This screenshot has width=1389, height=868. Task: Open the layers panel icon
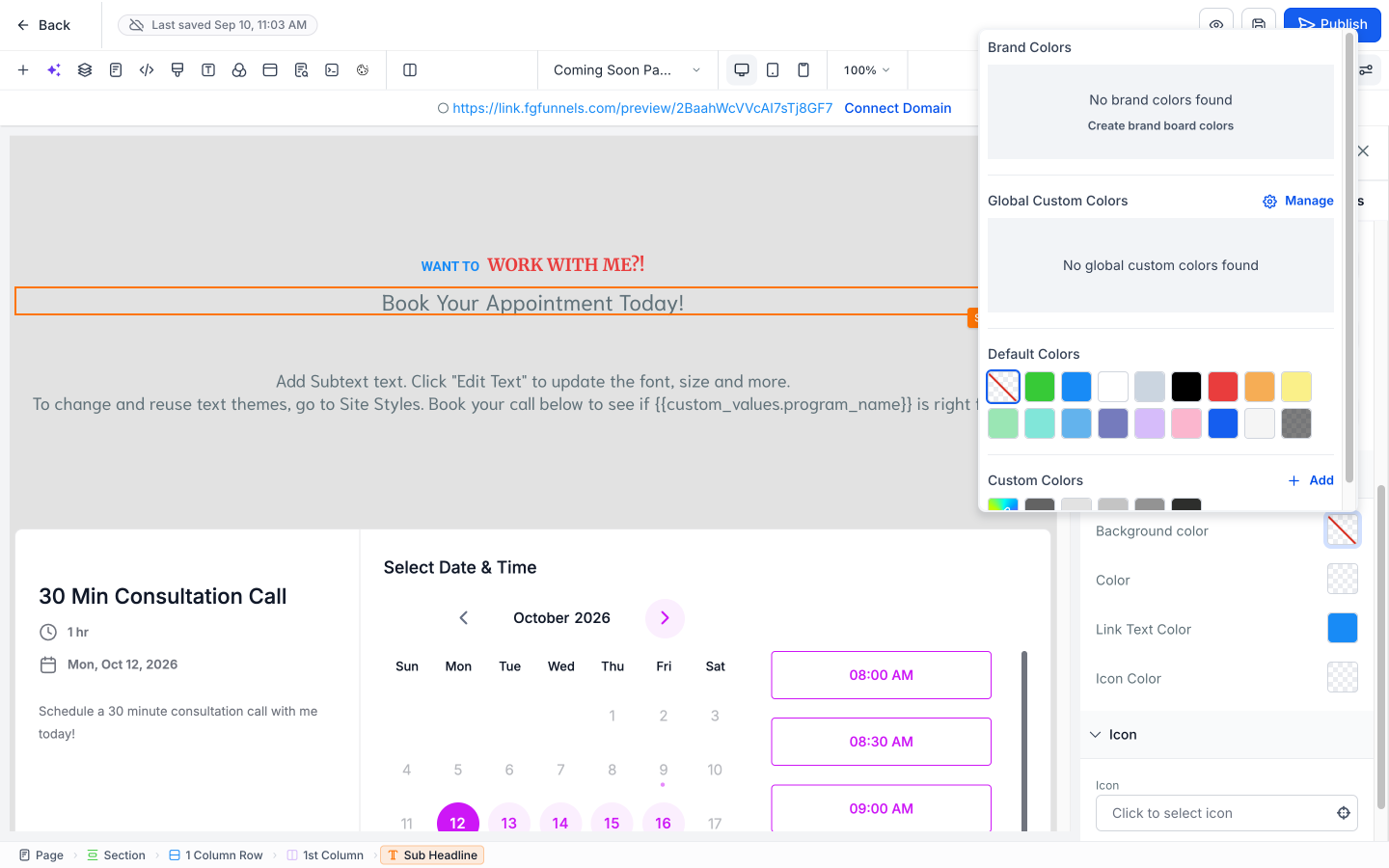click(x=85, y=69)
